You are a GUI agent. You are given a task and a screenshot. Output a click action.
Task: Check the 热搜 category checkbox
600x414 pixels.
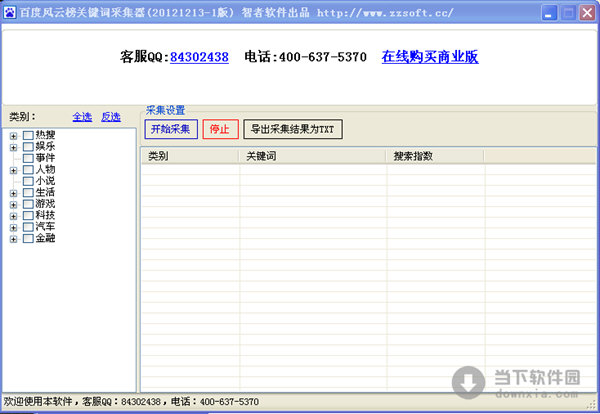[28, 135]
